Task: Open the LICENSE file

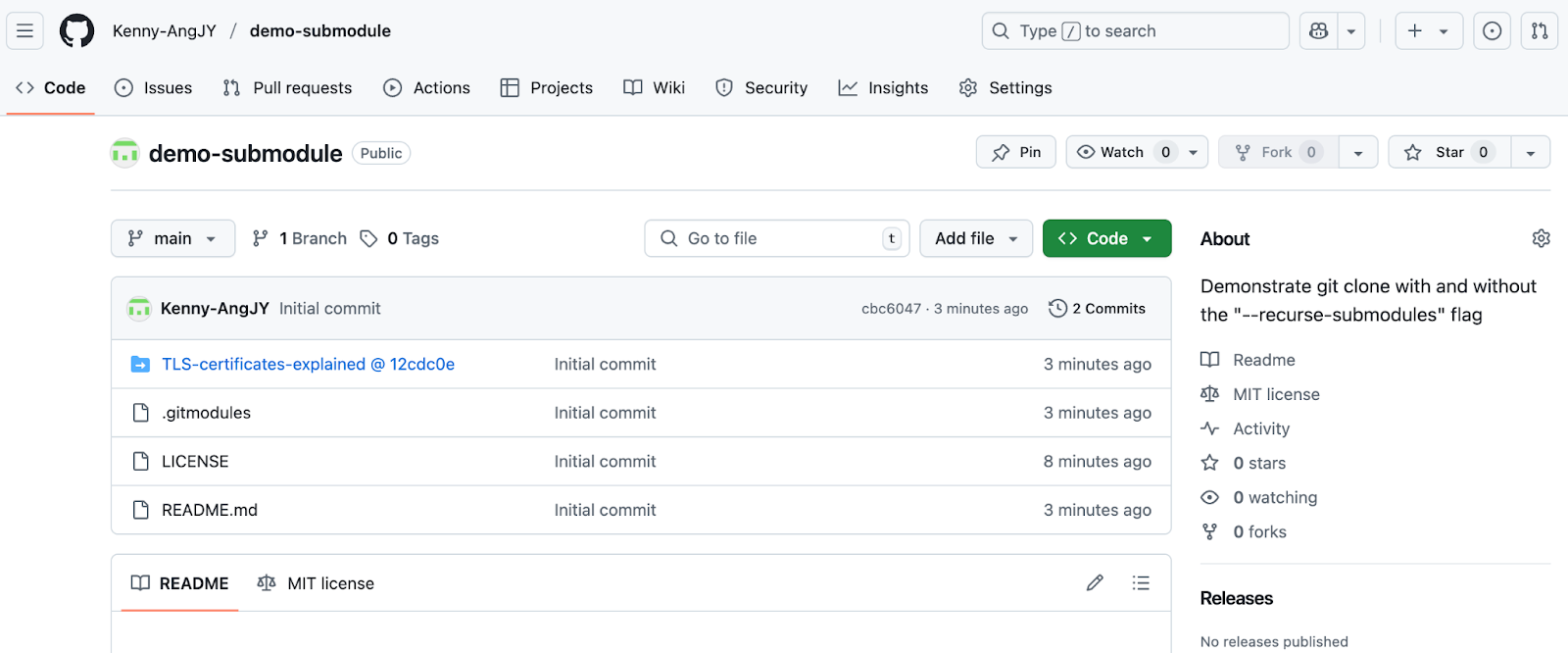Action: [x=195, y=461]
